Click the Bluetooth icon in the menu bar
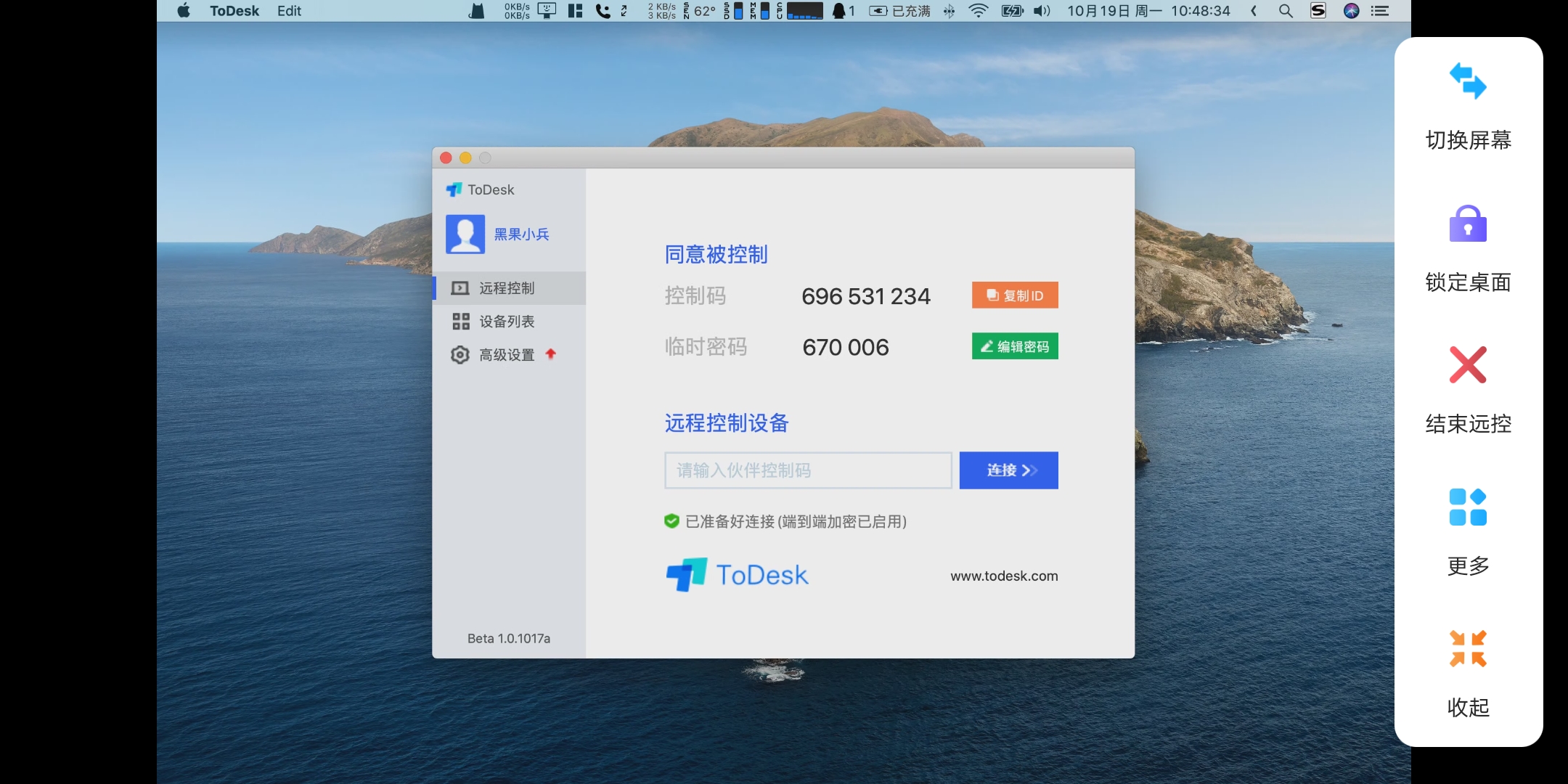This screenshot has width=1568, height=784. (x=949, y=11)
